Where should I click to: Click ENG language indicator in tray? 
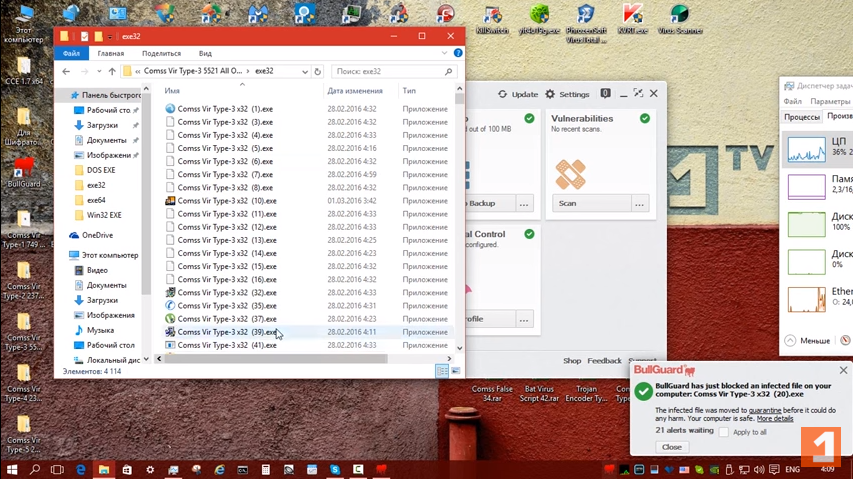(793, 469)
